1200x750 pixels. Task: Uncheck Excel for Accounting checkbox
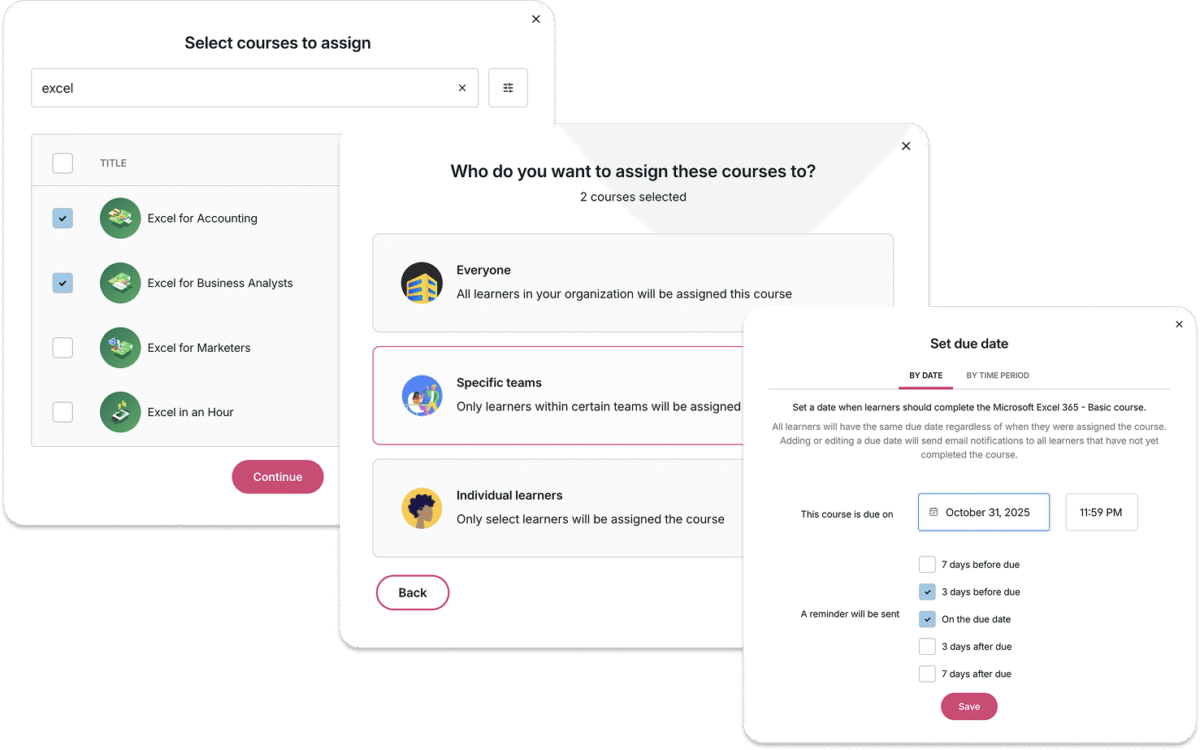63,218
